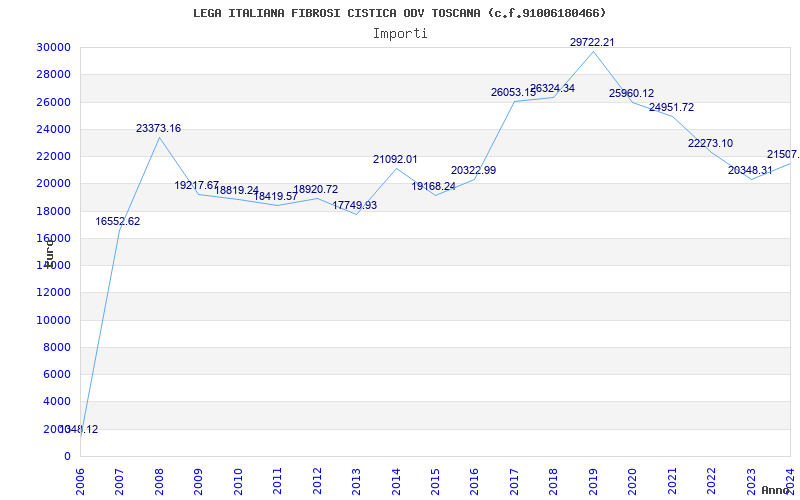Viewport: 800px width, 500px height.
Task: Click the value 18819.24
Action: click(x=237, y=190)
